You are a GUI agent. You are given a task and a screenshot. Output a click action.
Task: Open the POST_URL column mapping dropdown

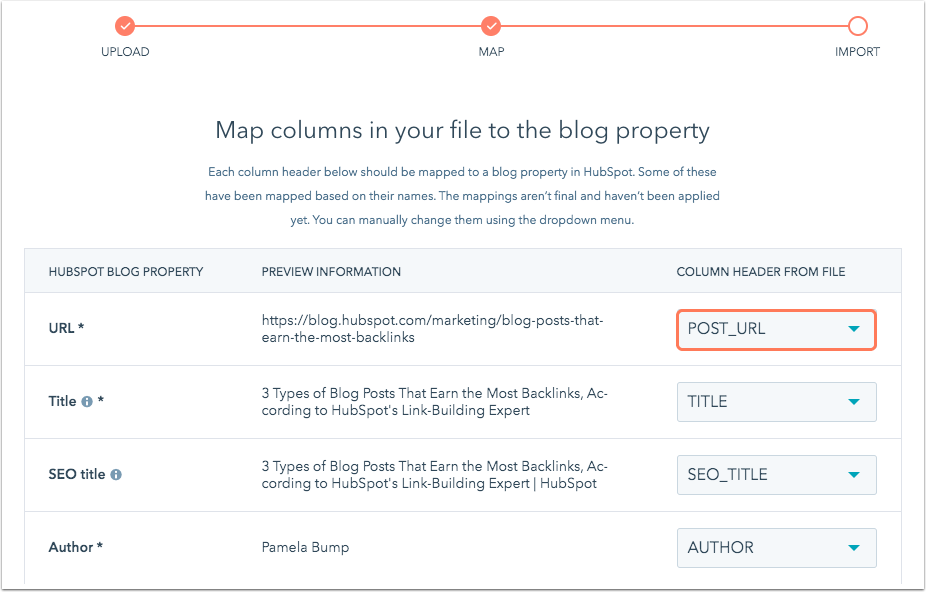coord(776,328)
